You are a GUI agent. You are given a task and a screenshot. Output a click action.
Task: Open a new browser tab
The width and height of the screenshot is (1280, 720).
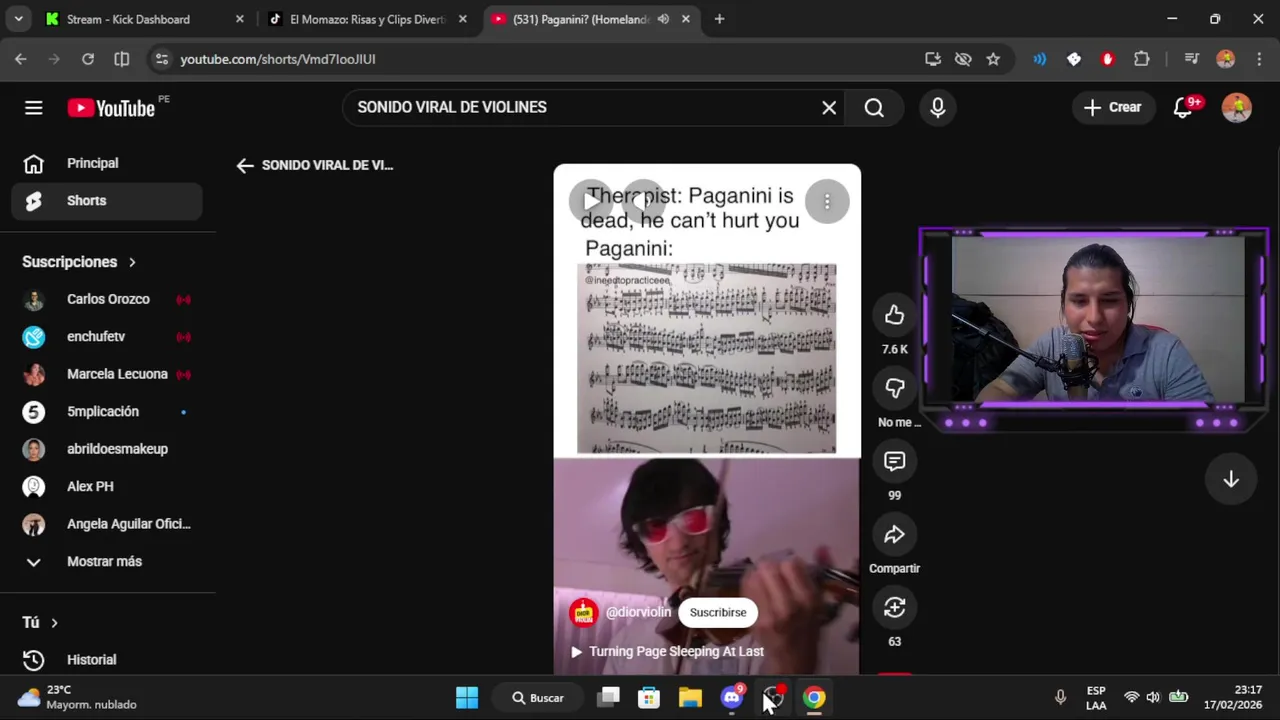(719, 19)
